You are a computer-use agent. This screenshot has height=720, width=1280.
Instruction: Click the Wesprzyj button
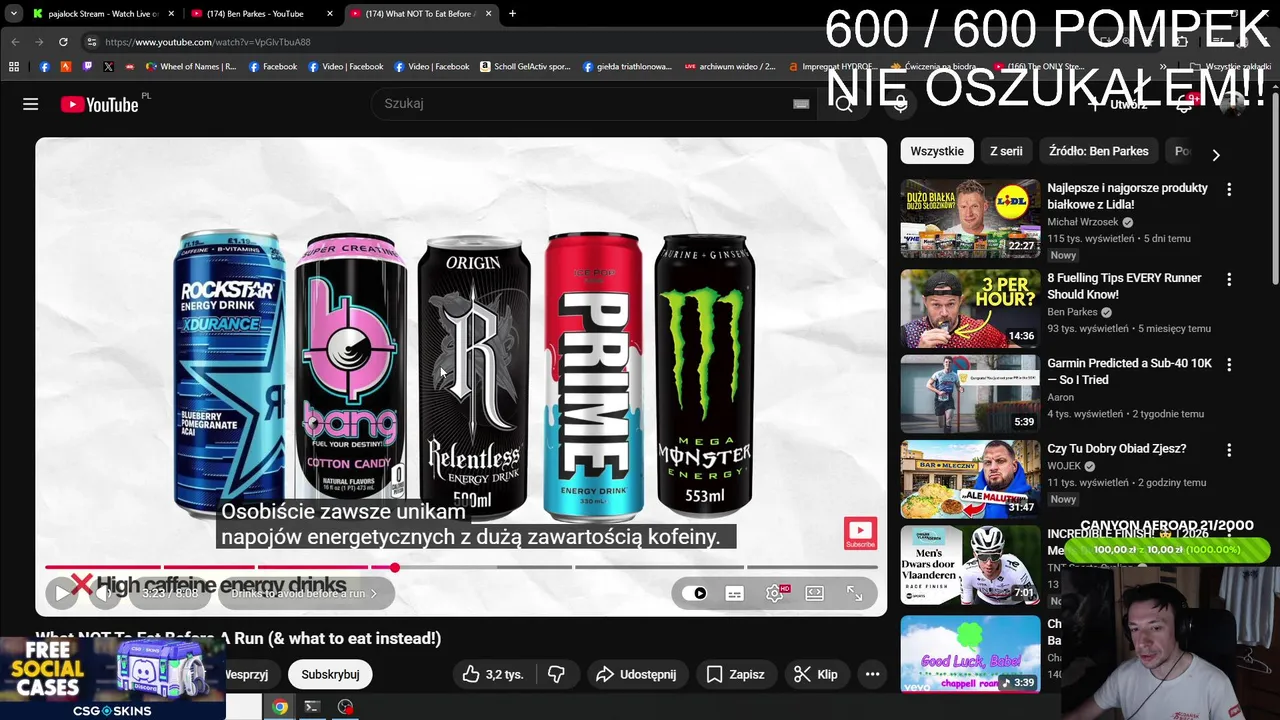(248, 674)
